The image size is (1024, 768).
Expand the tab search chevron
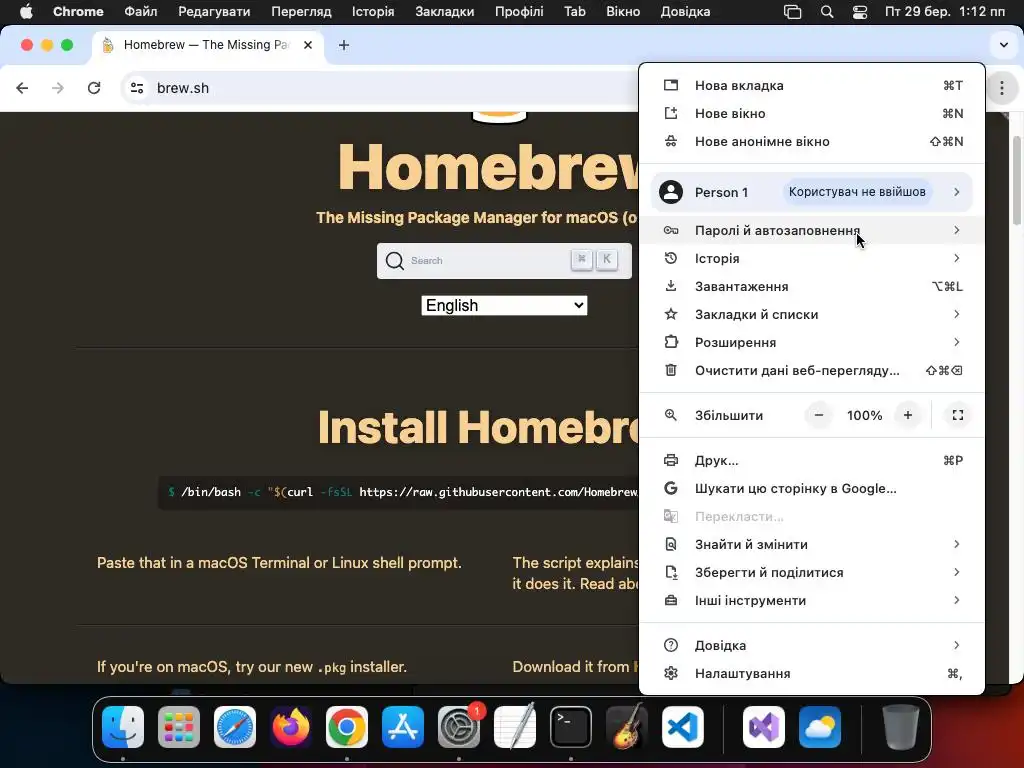pyautogui.click(x=1004, y=45)
